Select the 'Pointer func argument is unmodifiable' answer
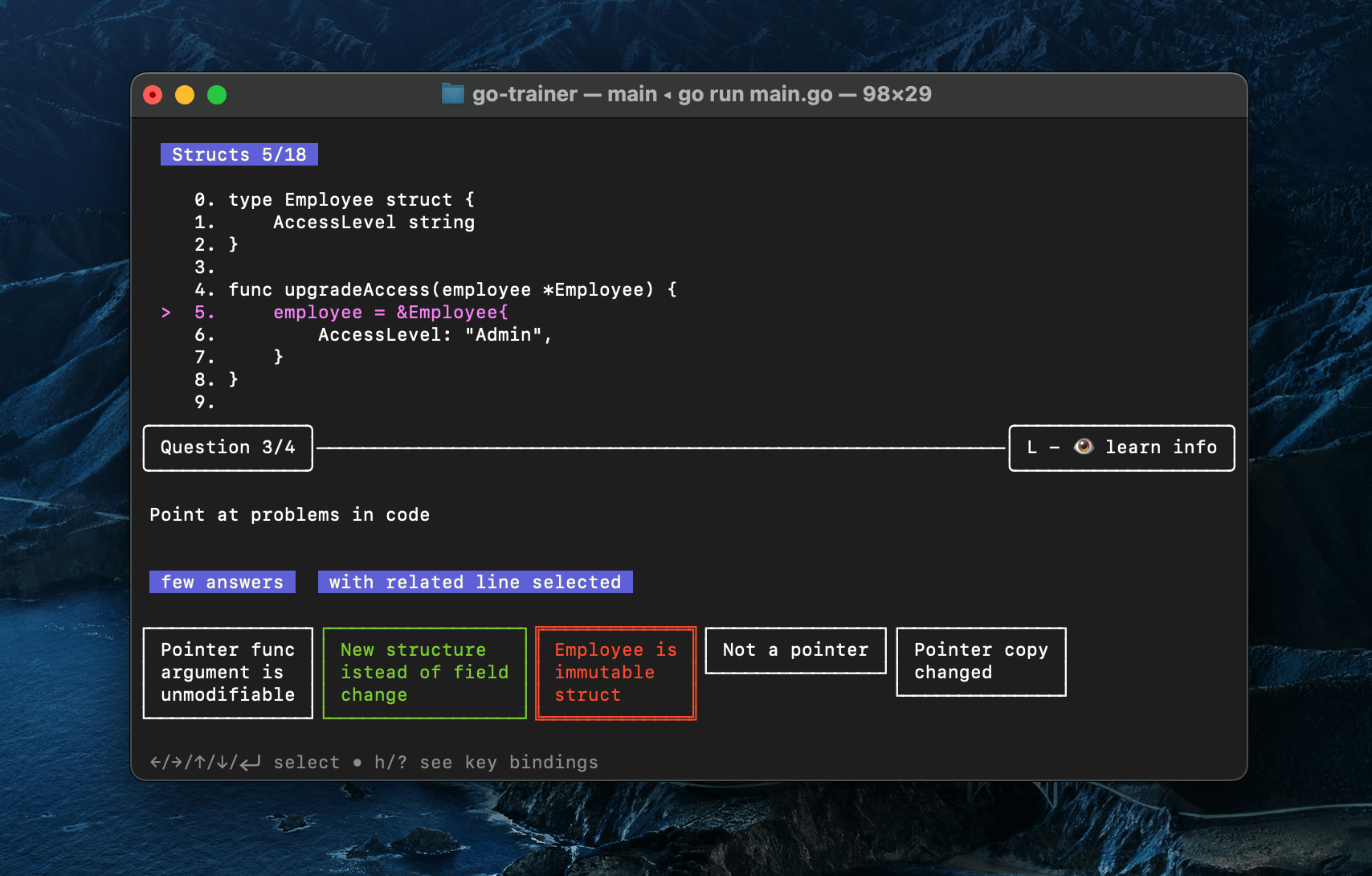This screenshot has height=876, width=1372. (228, 673)
